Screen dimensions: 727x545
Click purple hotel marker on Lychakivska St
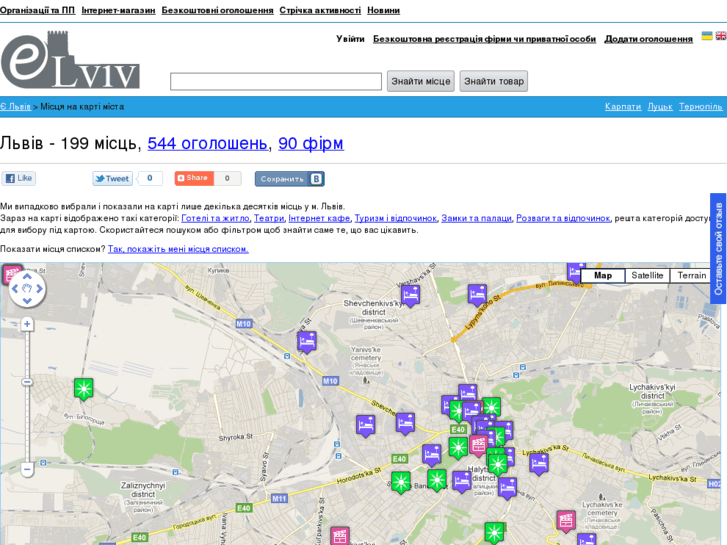coord(539,464)
